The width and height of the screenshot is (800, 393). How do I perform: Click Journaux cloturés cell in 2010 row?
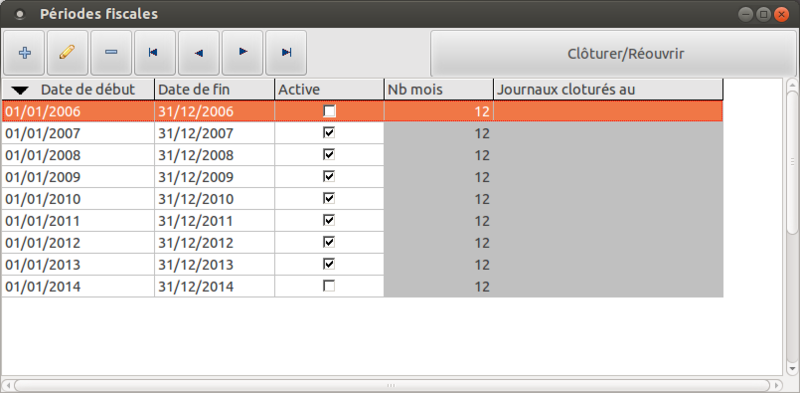point(608,199)
